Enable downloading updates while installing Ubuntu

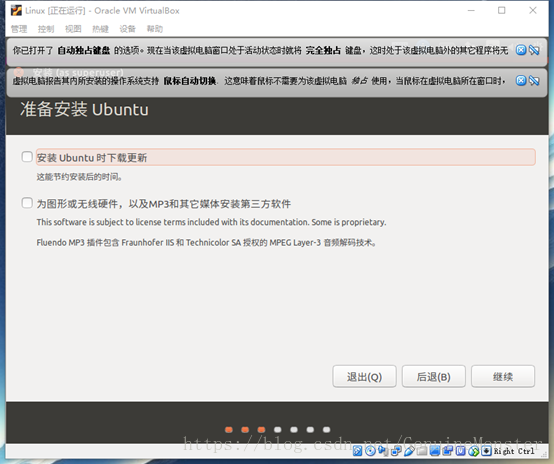tap(27, 157)
